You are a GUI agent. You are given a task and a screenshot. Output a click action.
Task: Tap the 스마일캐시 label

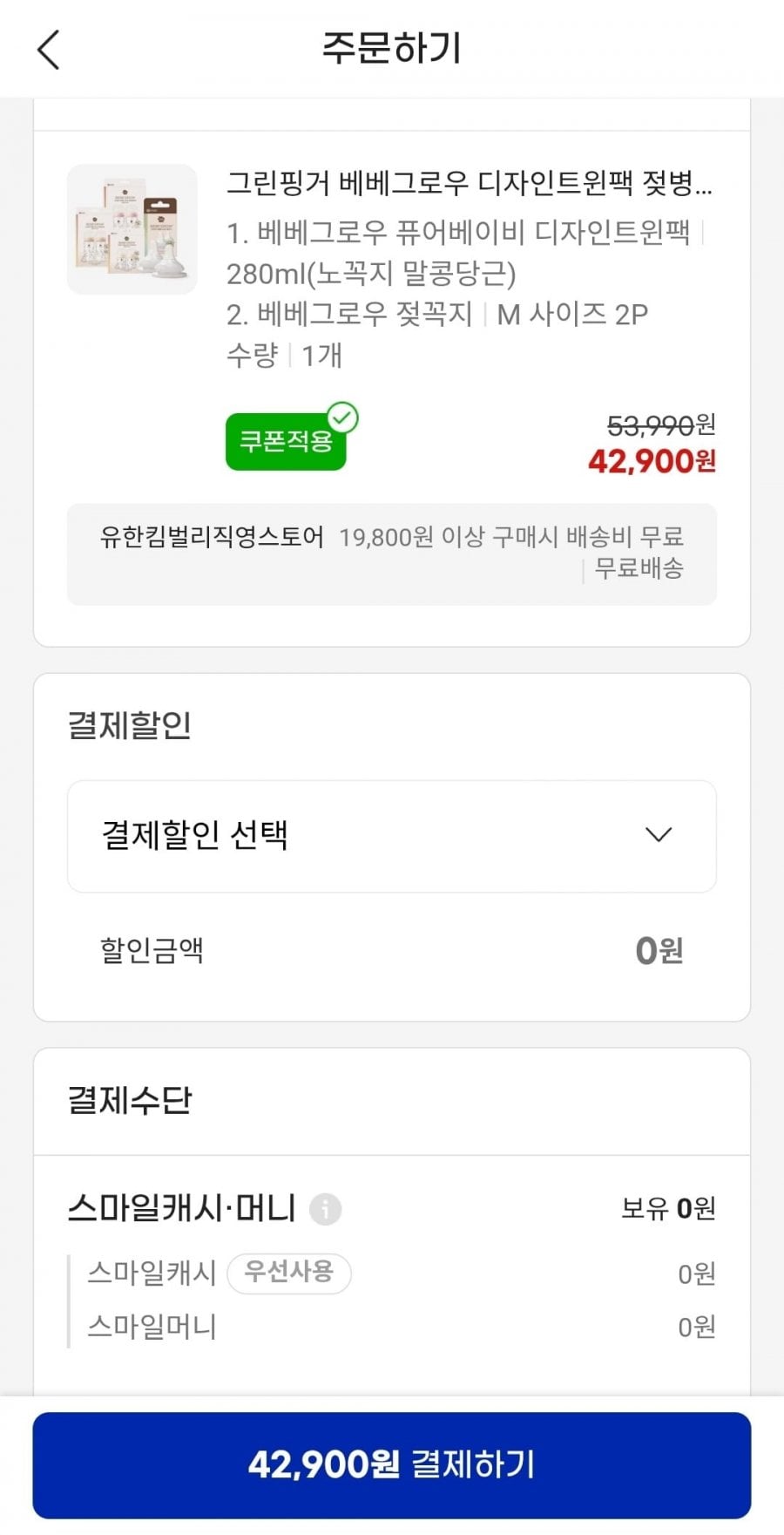[x=152, y=1274]
